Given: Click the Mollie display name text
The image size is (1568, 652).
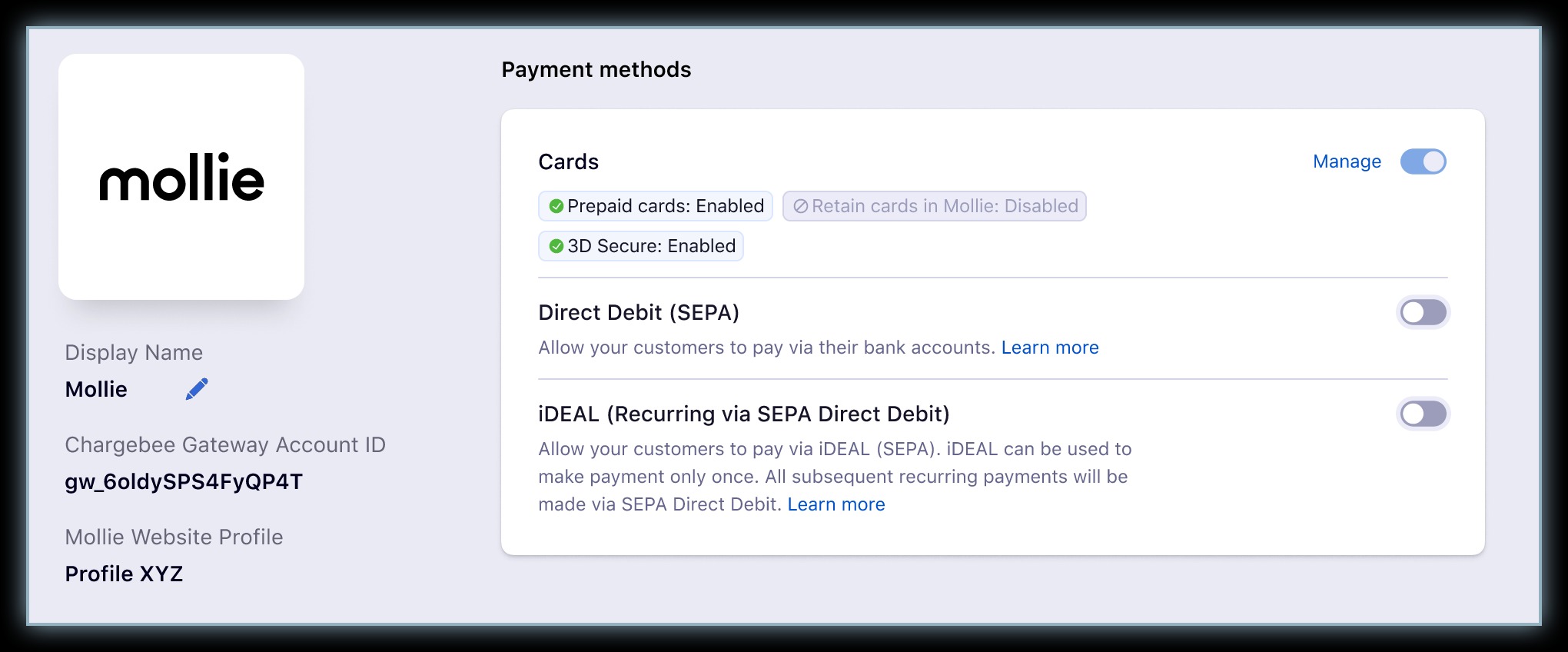Looking at the screenshot, I should pos(96,390).
